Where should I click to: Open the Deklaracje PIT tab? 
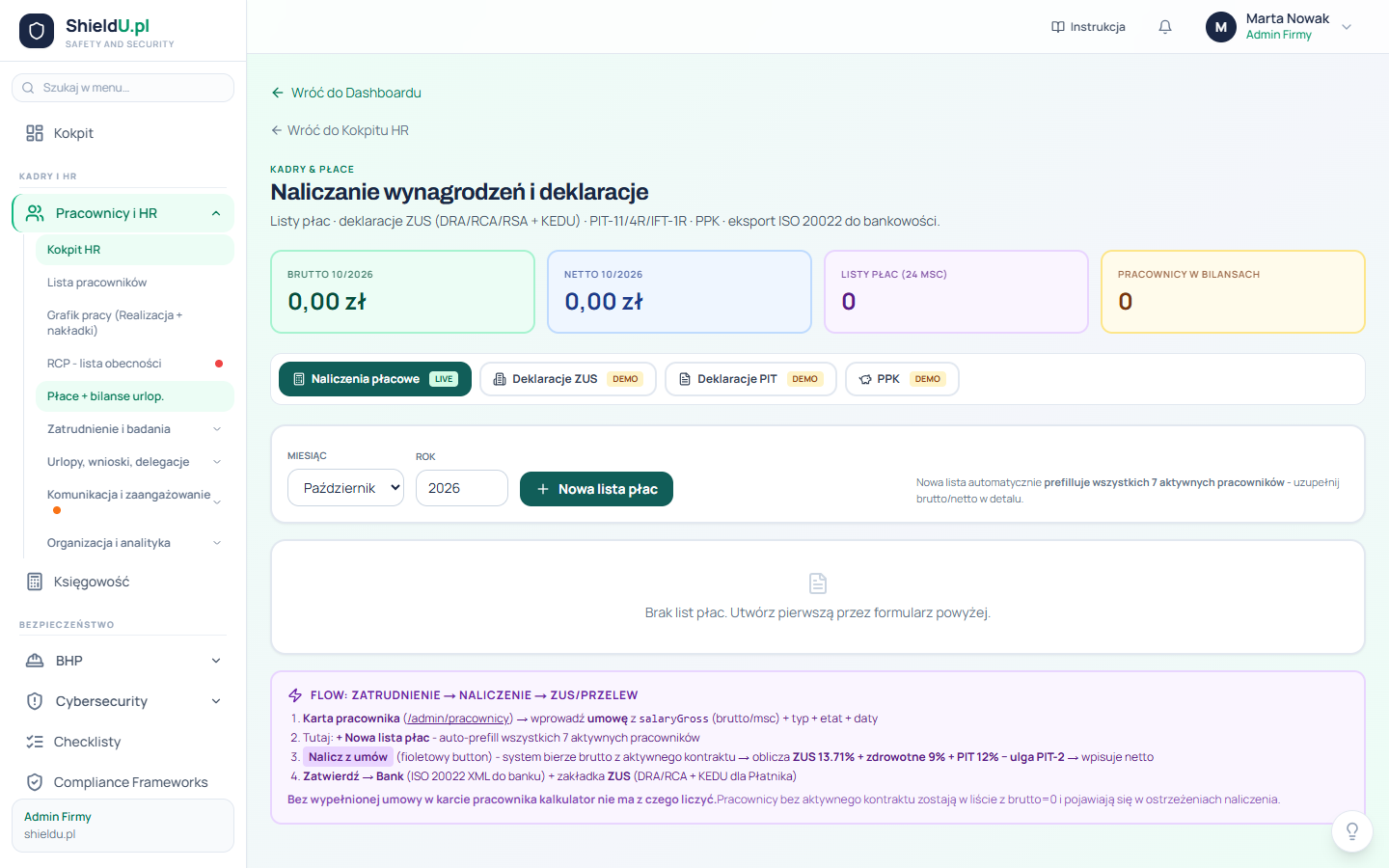pyautogui.click(x=751, y=379)
